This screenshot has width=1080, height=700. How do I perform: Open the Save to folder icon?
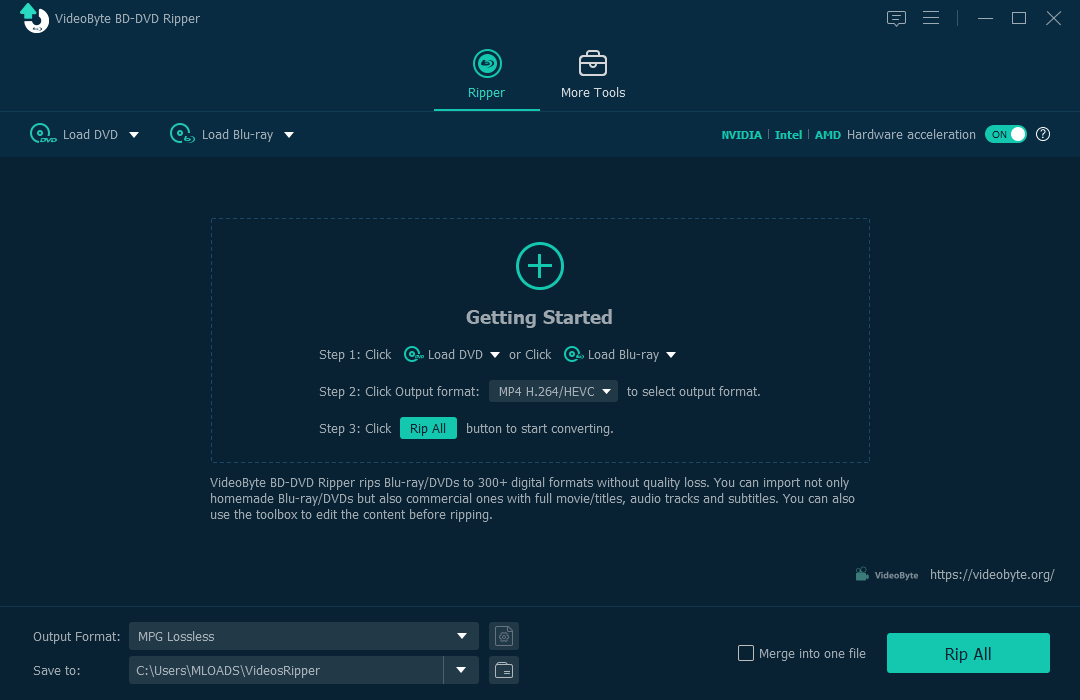coord(504,670)
